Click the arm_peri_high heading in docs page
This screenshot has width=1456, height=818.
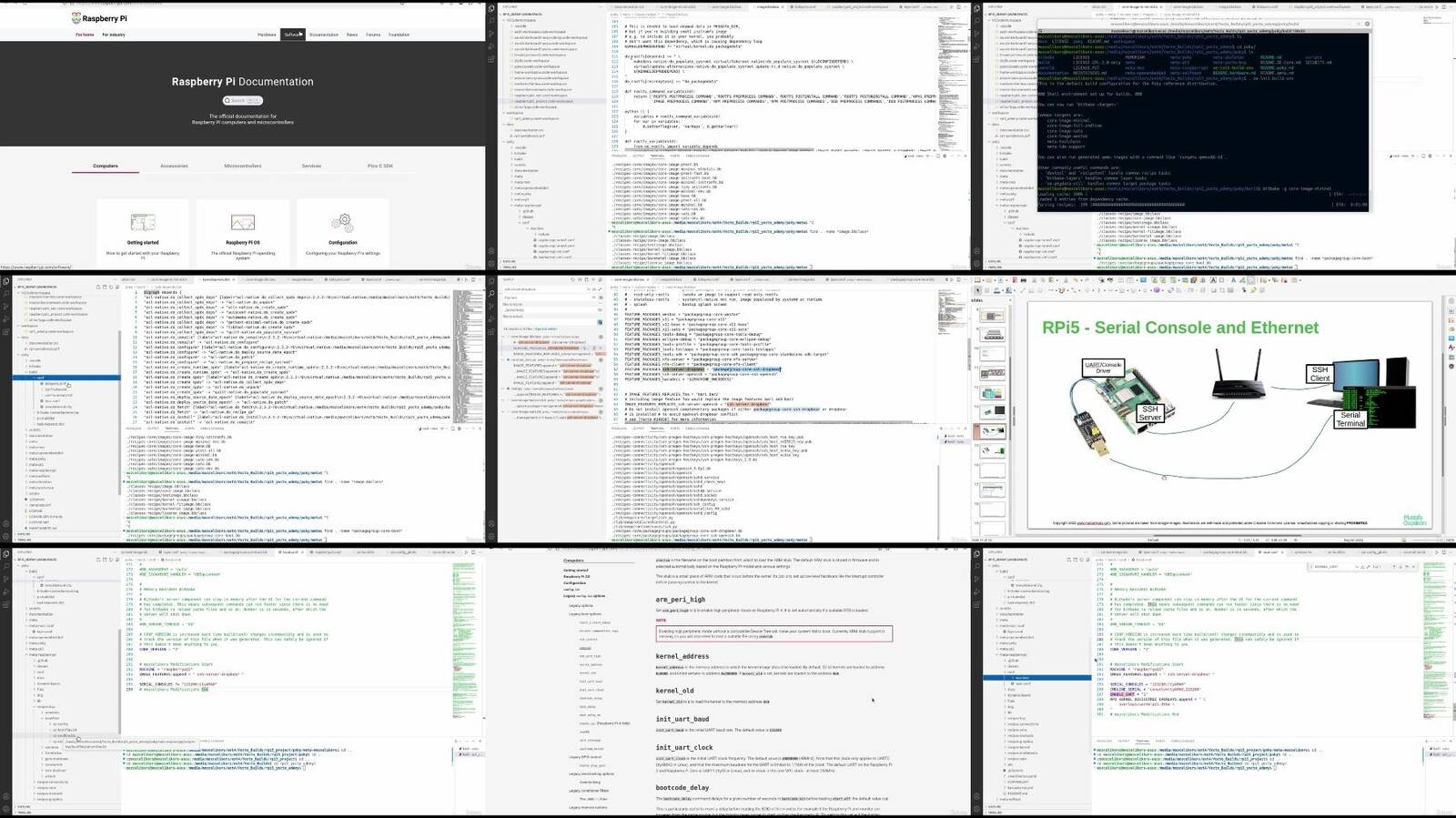pos(681,600)
